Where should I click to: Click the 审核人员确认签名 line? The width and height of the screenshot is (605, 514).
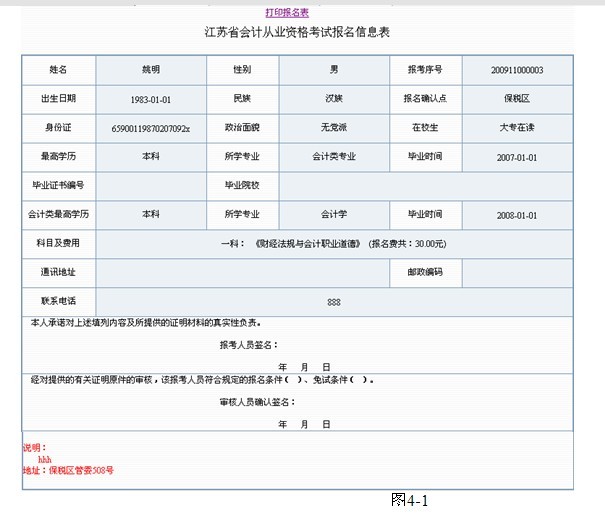pos(258,402)
